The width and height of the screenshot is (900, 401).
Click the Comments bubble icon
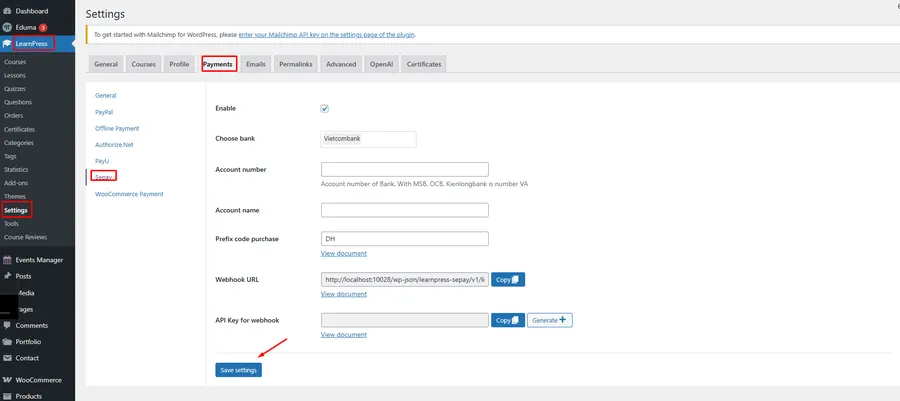[8, 325]
